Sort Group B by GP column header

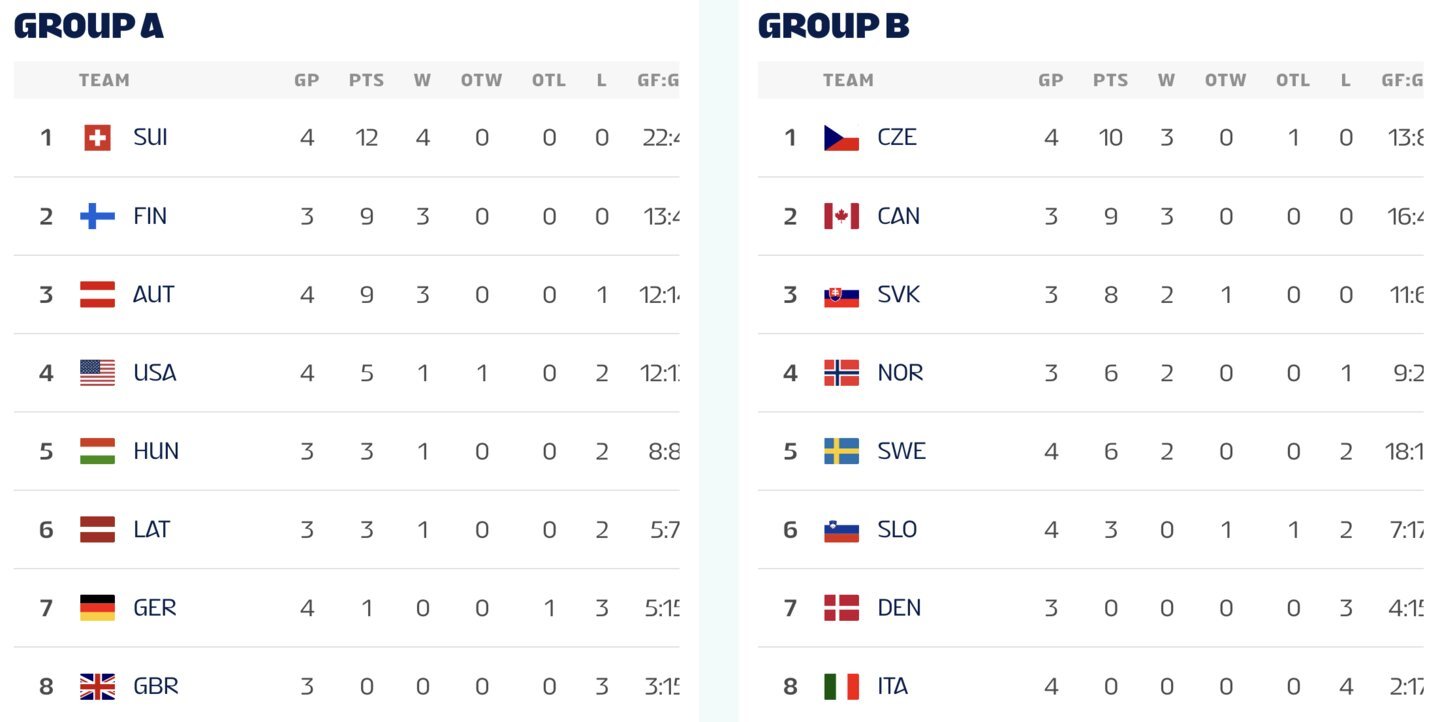coord(1050,80)
